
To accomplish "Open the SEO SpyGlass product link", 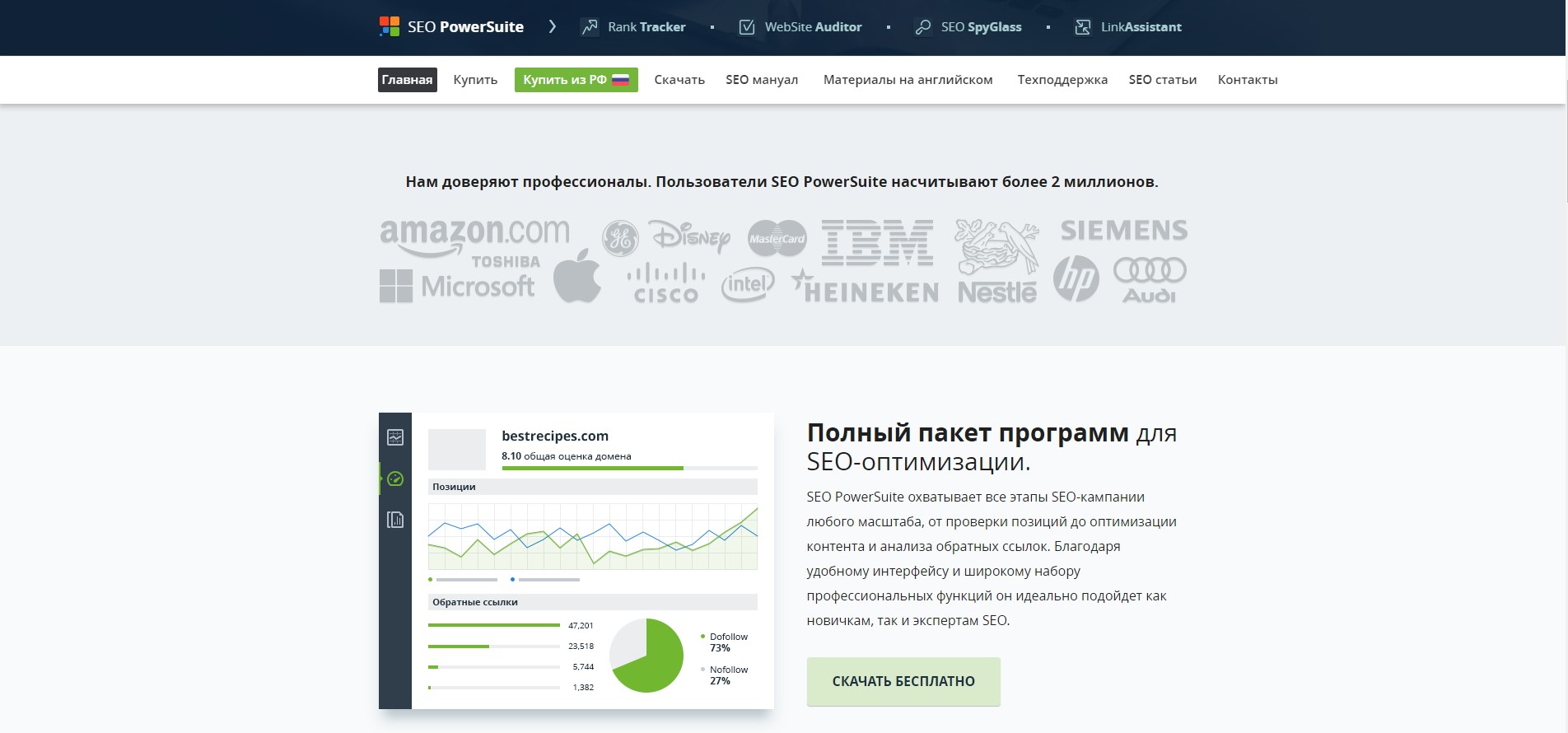I will (982, 27).
